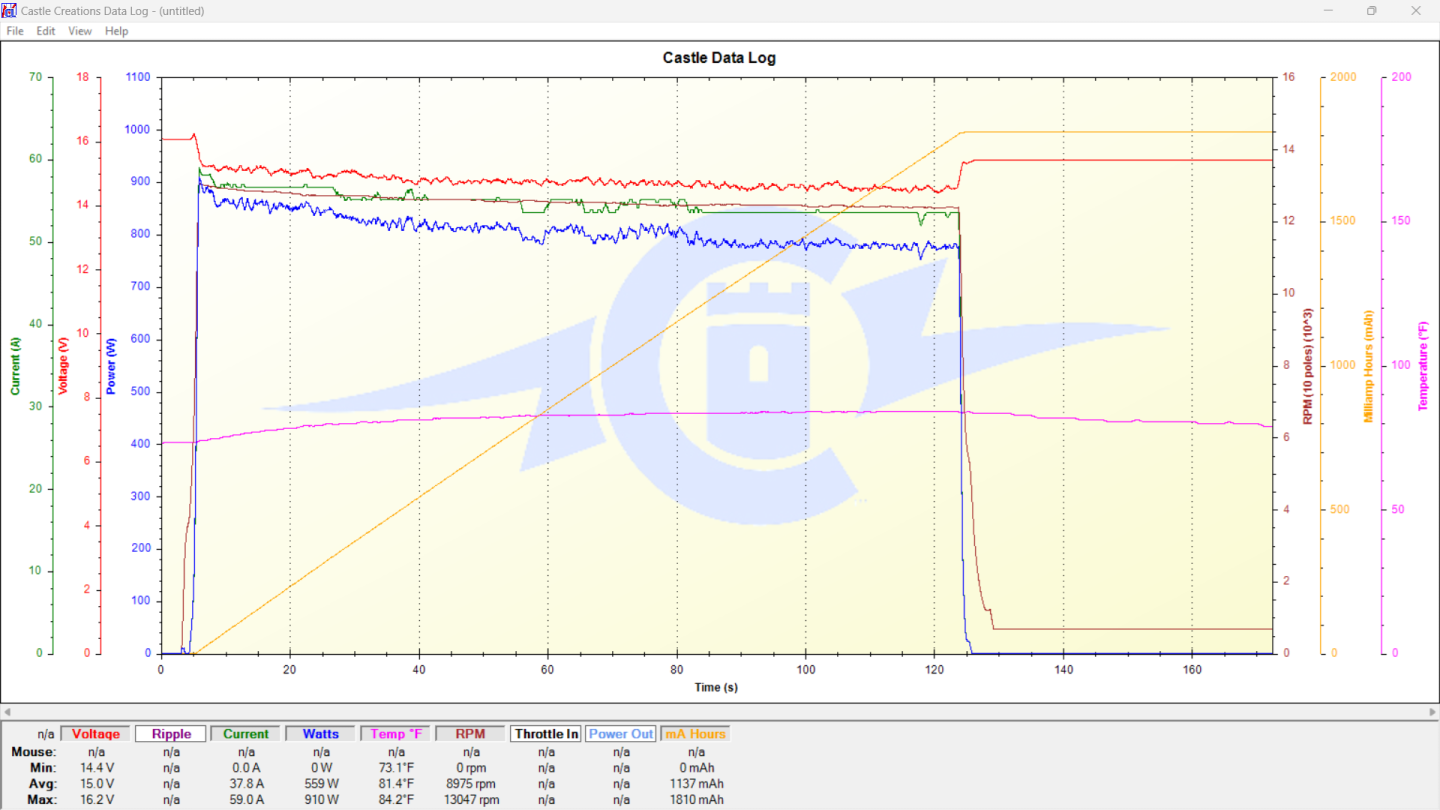Click the maximum temperature value 84.2°F
This screenshot has width=1440, height=810.
pyautogui.click(x=396, y=800)
